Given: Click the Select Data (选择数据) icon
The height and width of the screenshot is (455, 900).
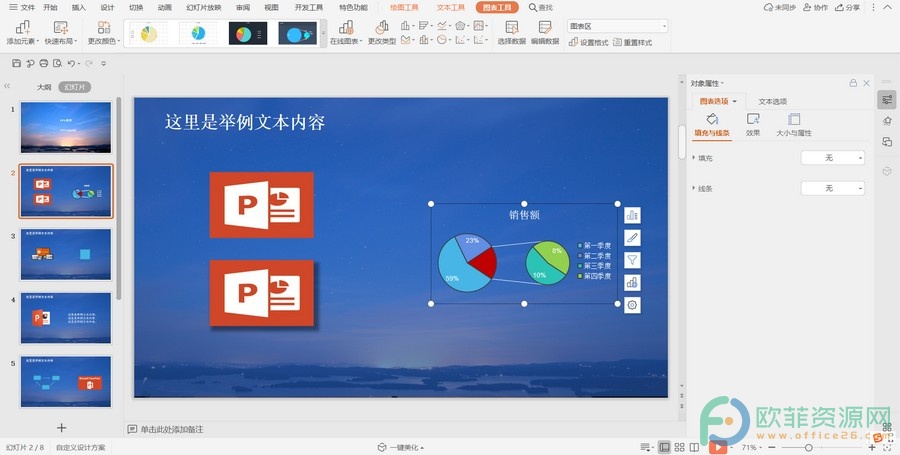Looking at the screenshot, I should (511, 27).
